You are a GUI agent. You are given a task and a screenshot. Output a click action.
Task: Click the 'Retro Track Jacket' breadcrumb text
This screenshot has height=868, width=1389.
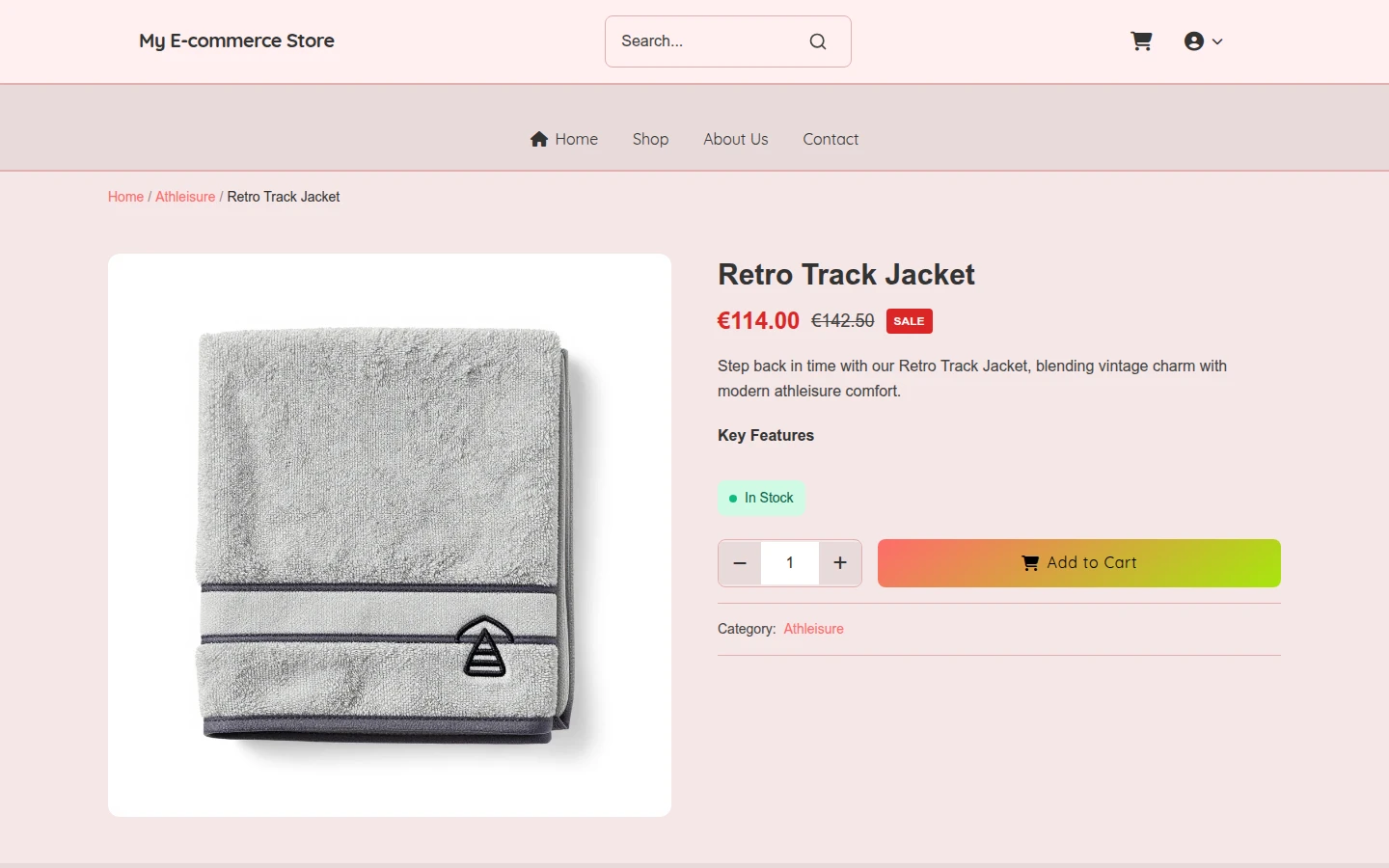pos(284,197)
